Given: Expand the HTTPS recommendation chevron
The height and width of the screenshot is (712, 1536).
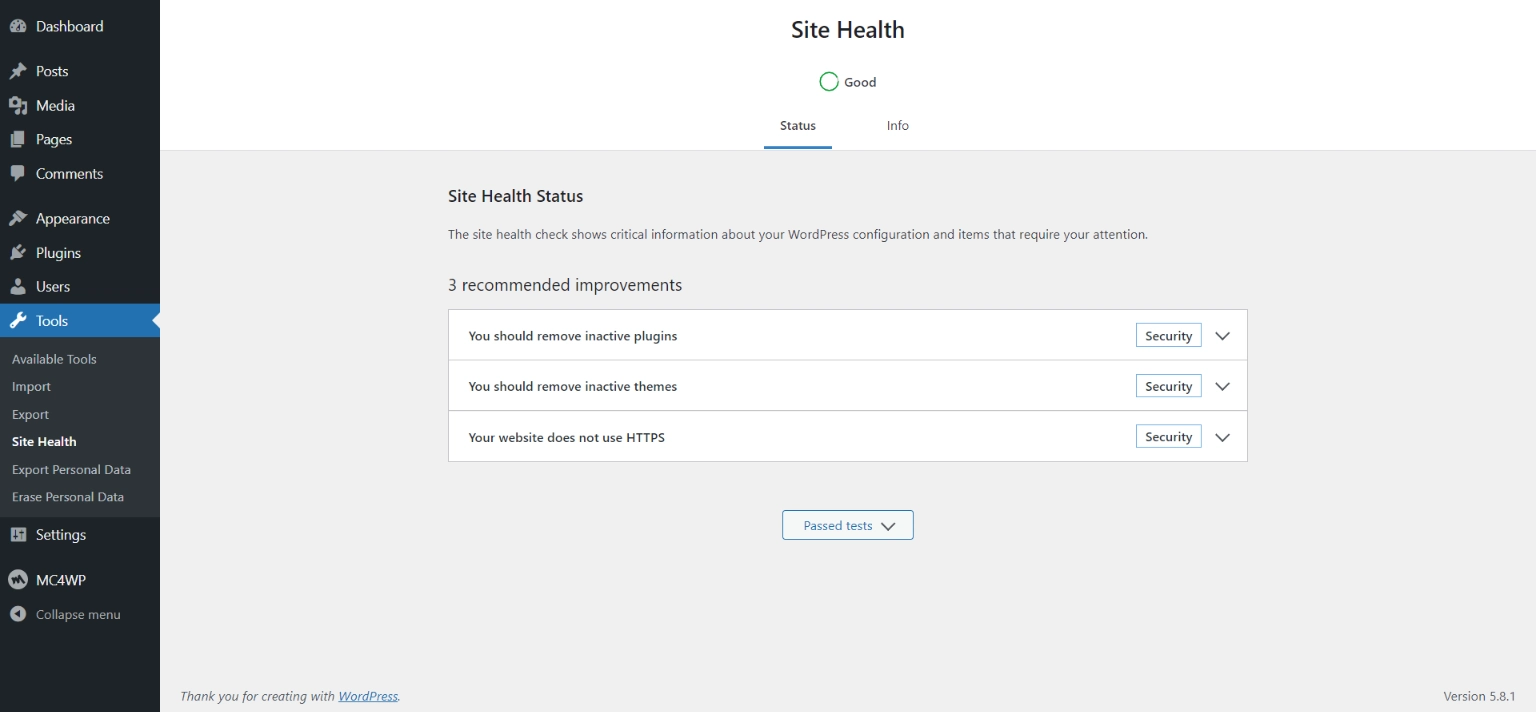Looking at the screenshot, I should pos(1222,437).
